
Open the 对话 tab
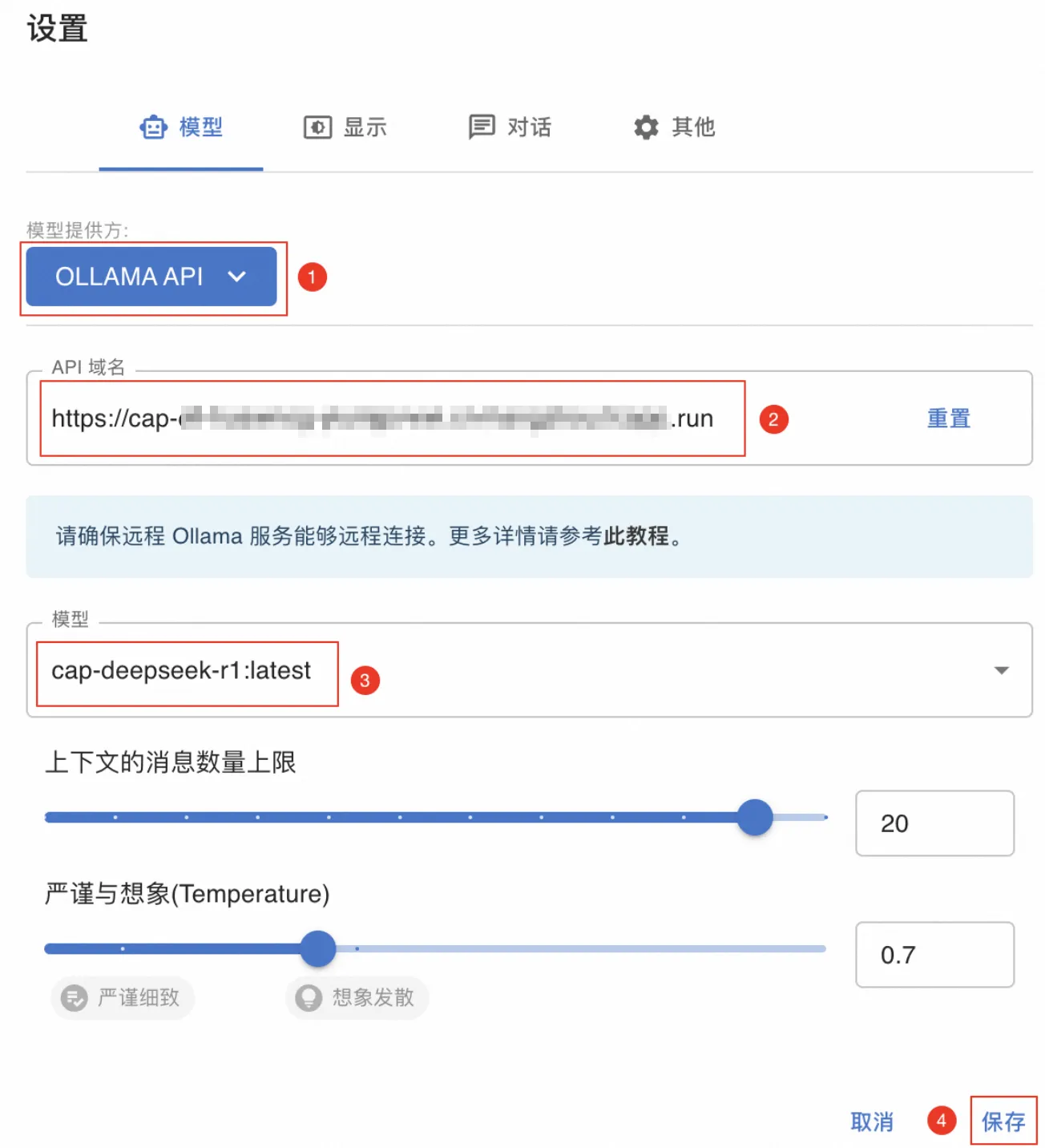tap(510, 127)
